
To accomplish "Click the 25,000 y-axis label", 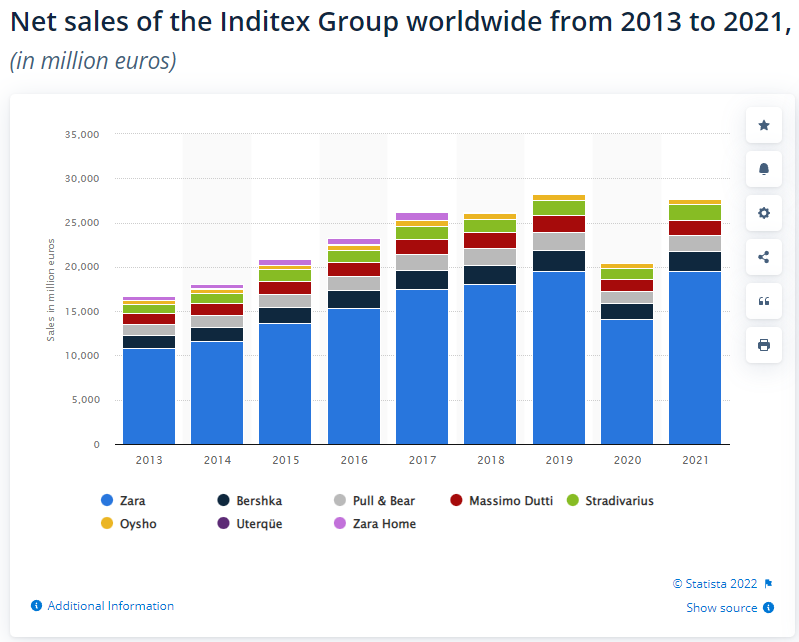I will pos(82,223).
